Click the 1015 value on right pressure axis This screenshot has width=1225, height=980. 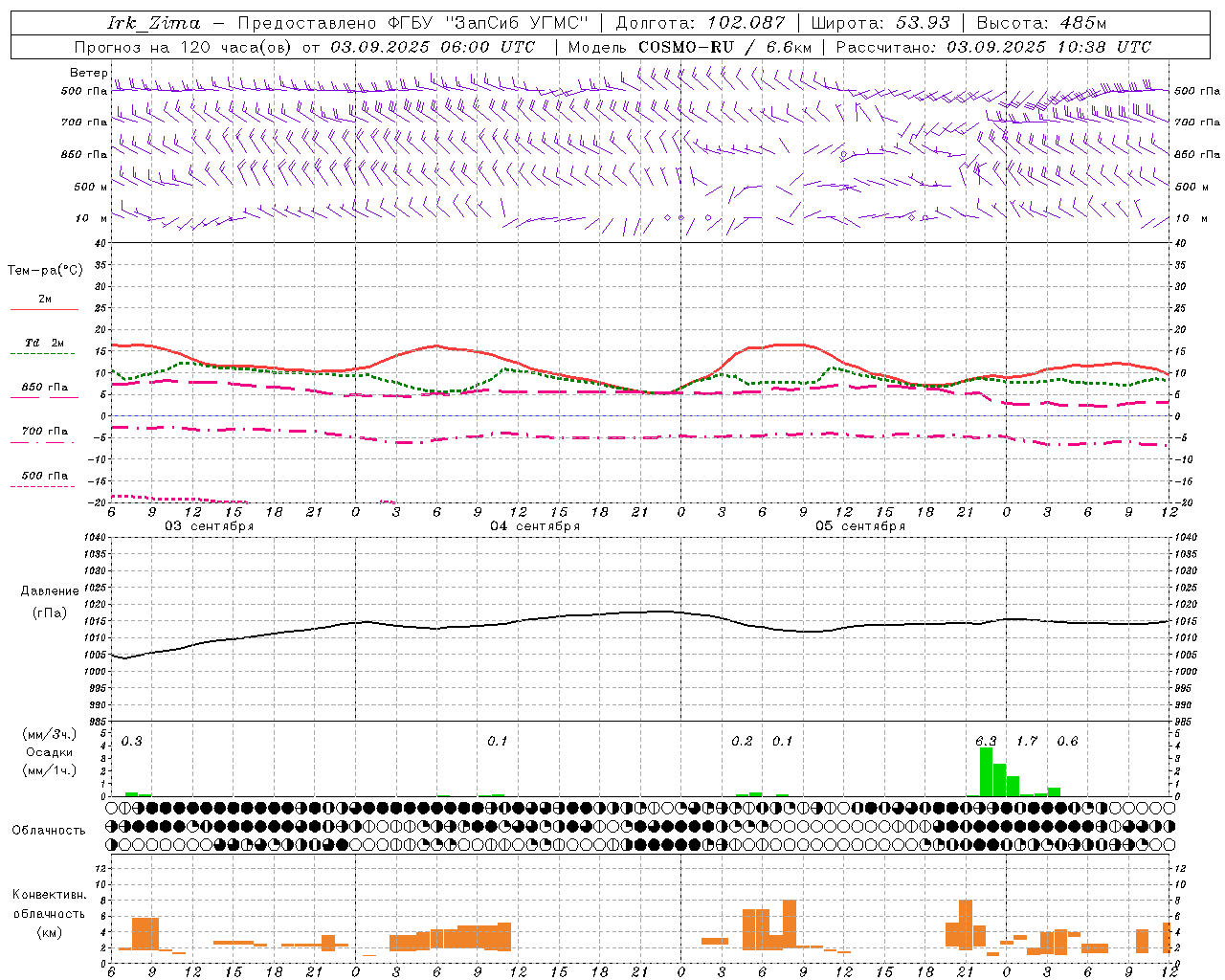click(1185, 621)
